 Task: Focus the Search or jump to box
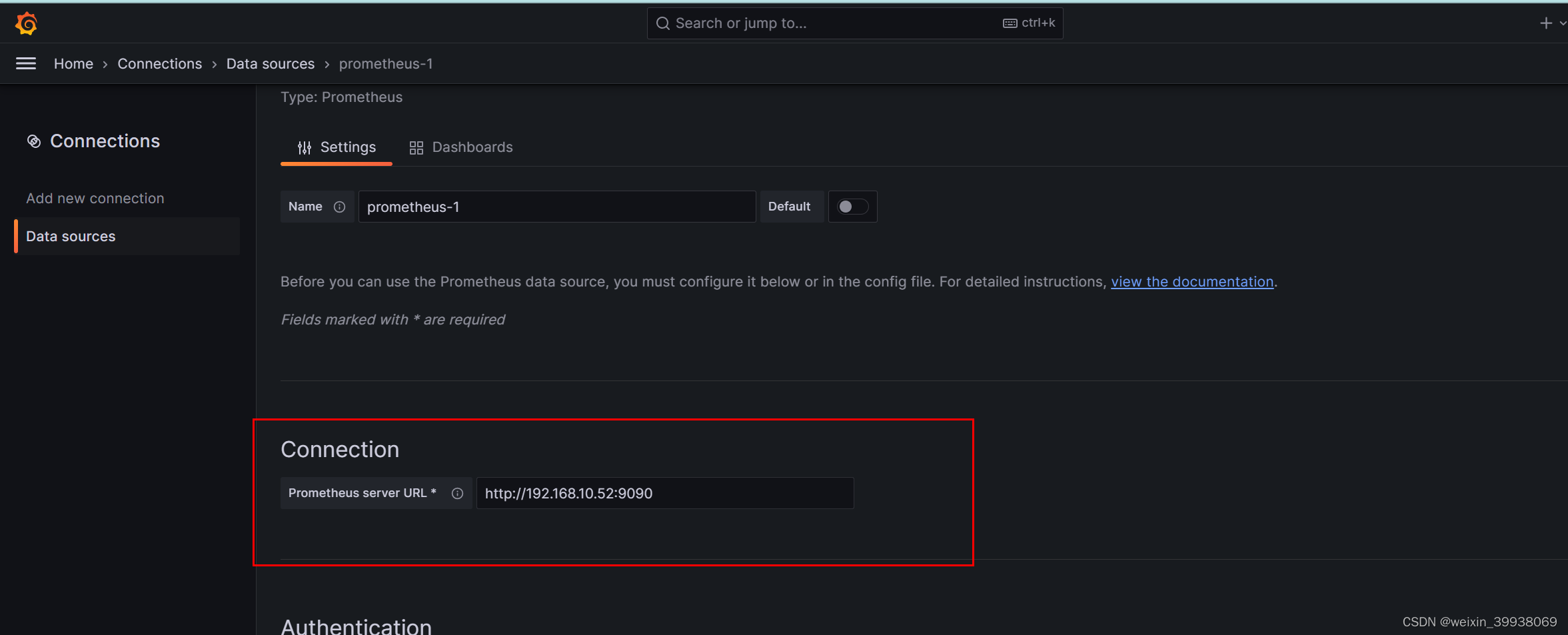point(855,23)
